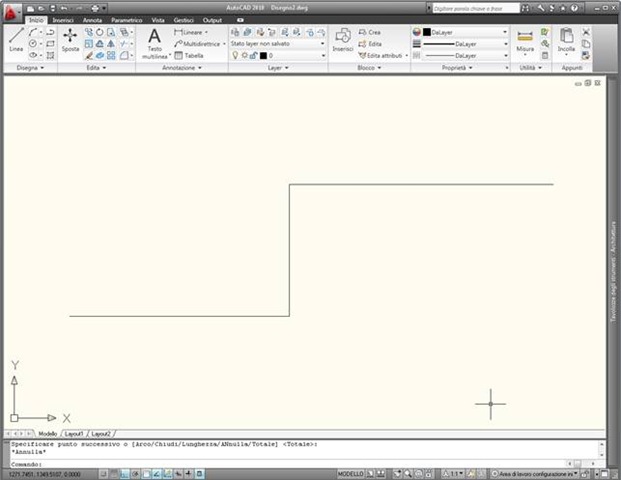Select the array tool in Edita panel
This screenshot has width=621, height=480.
[111, 55]
